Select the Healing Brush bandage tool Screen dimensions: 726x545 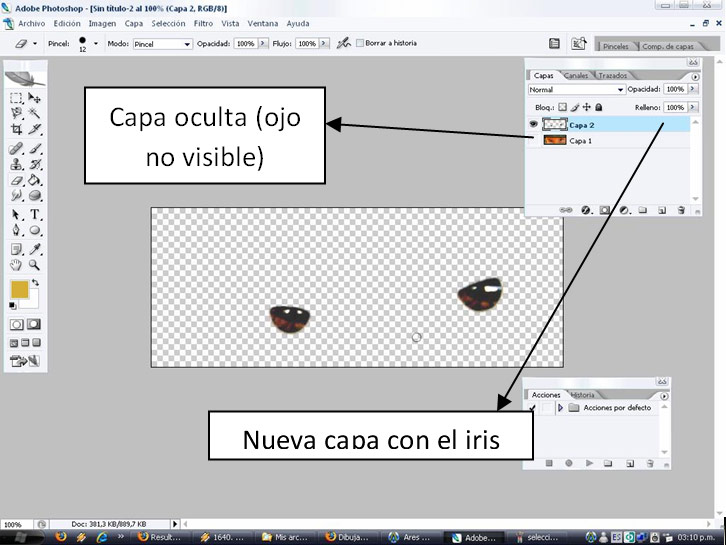(16, 149)
